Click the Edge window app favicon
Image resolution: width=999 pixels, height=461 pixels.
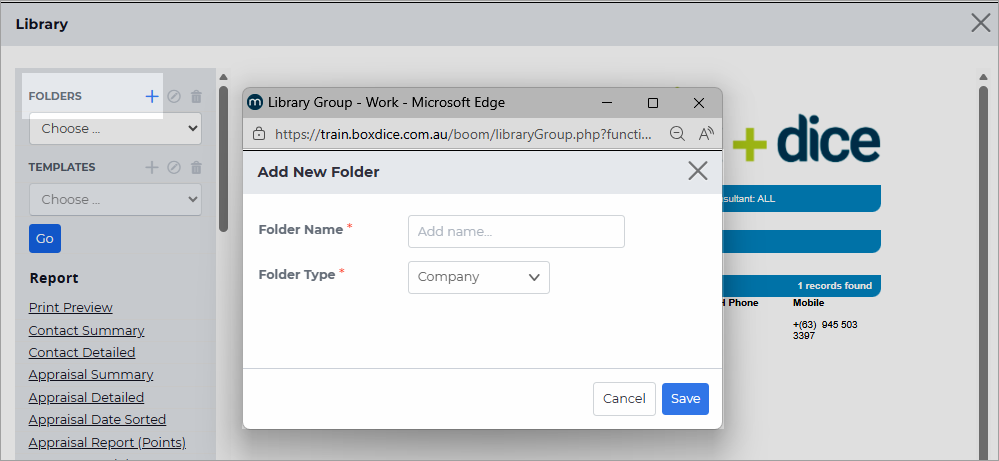tap(255, 102)
